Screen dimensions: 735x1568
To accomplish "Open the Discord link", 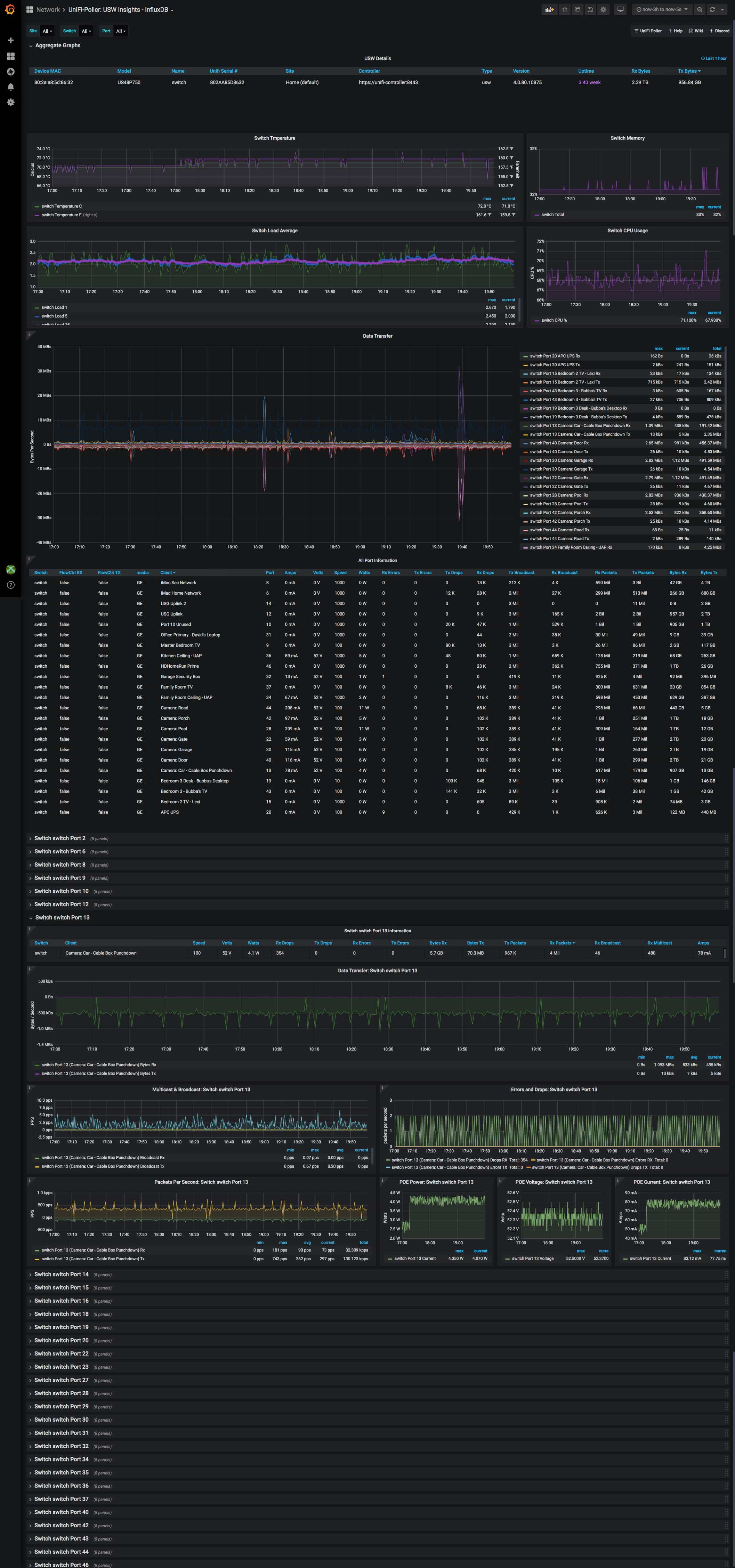I will (719, 31).
